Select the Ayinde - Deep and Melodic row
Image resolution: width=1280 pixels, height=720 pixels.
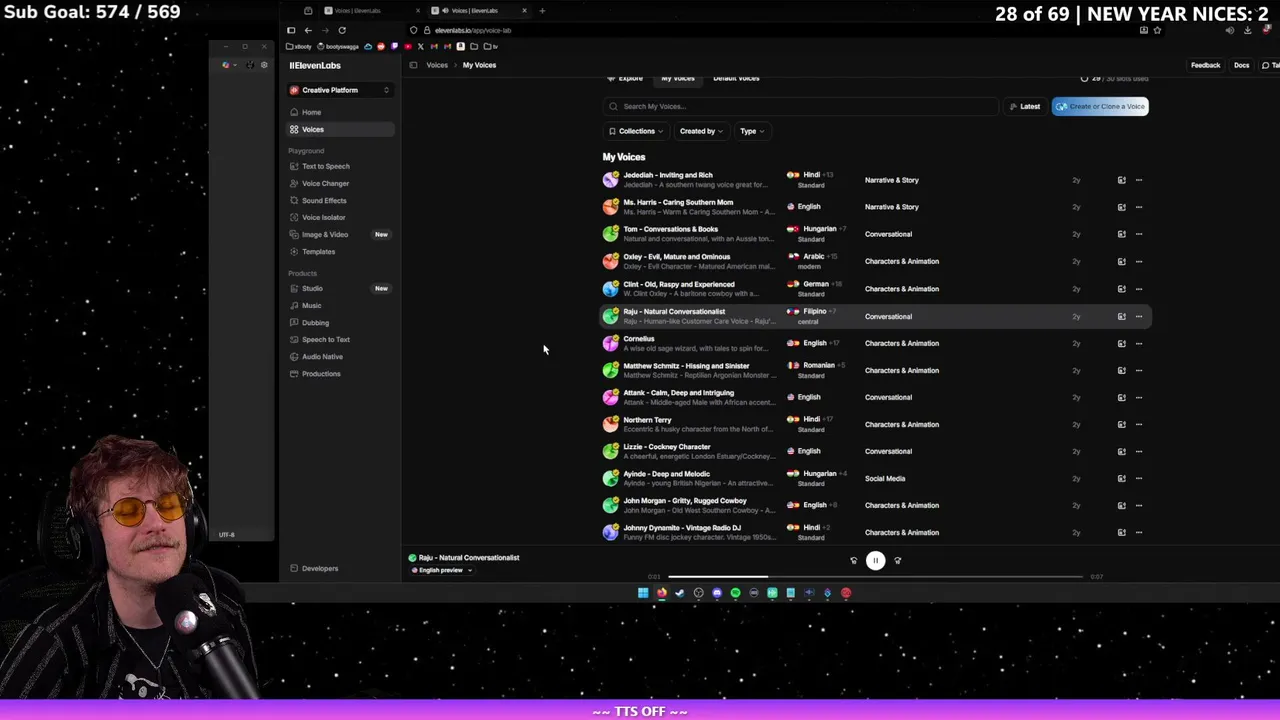tap(875, 478)
